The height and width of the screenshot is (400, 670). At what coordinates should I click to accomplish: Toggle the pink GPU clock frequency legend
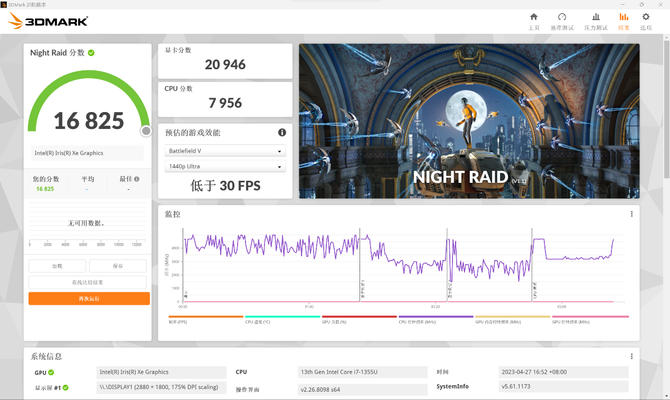tap(590, 319)
